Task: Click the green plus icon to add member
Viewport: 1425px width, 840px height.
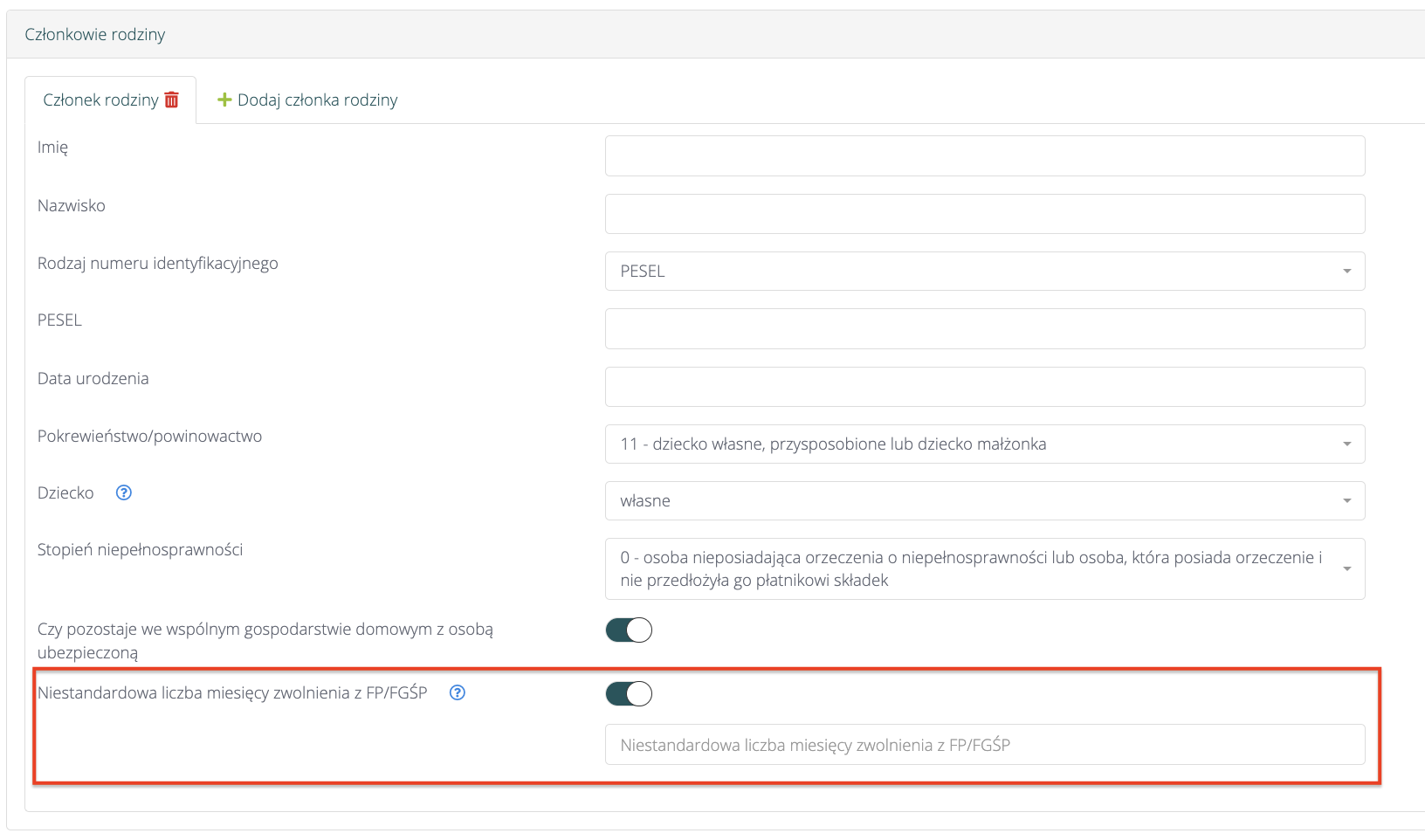Action: (x=224, y=100)
